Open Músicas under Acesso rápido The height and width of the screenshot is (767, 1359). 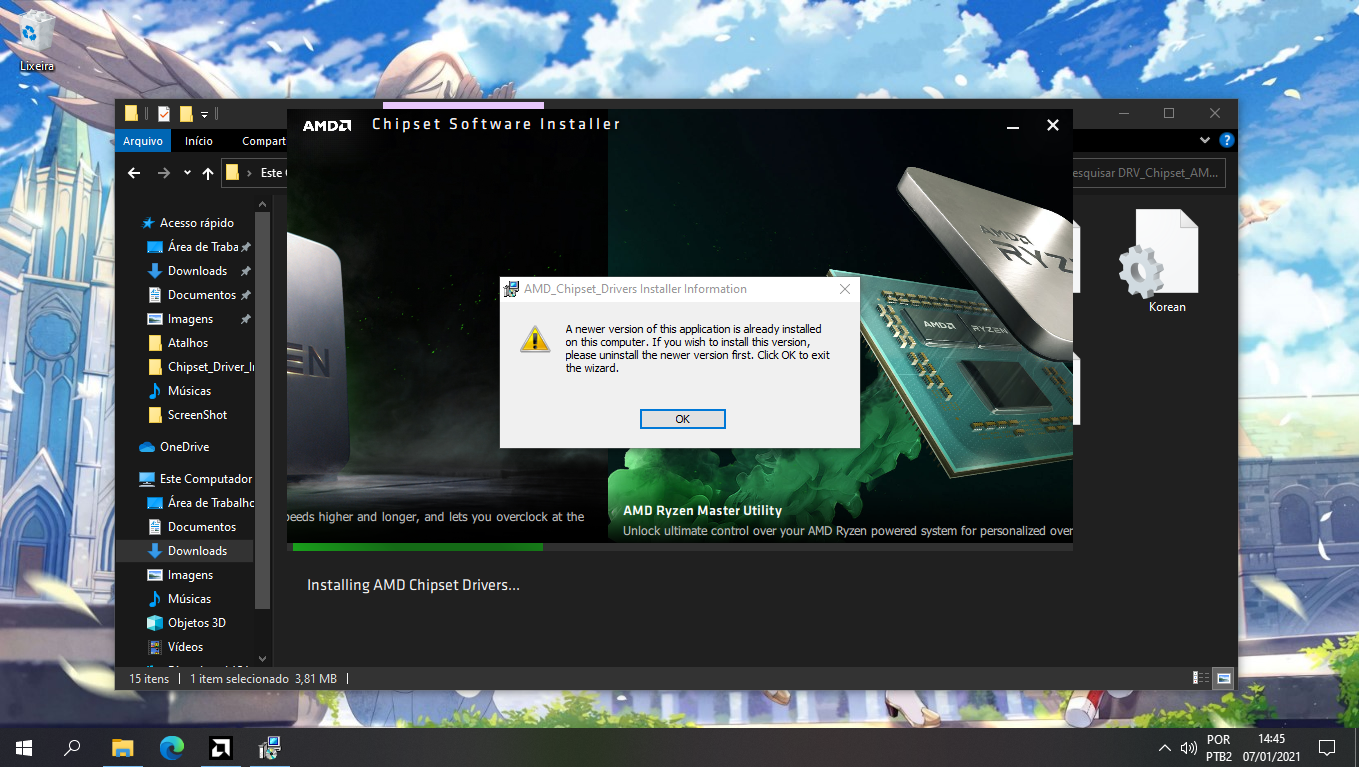189,391
